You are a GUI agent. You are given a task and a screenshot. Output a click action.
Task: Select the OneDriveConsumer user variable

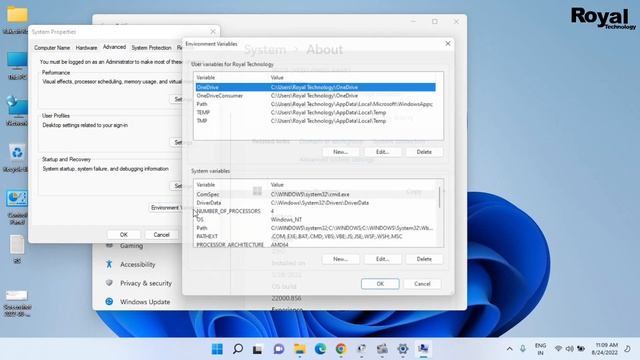316,96
